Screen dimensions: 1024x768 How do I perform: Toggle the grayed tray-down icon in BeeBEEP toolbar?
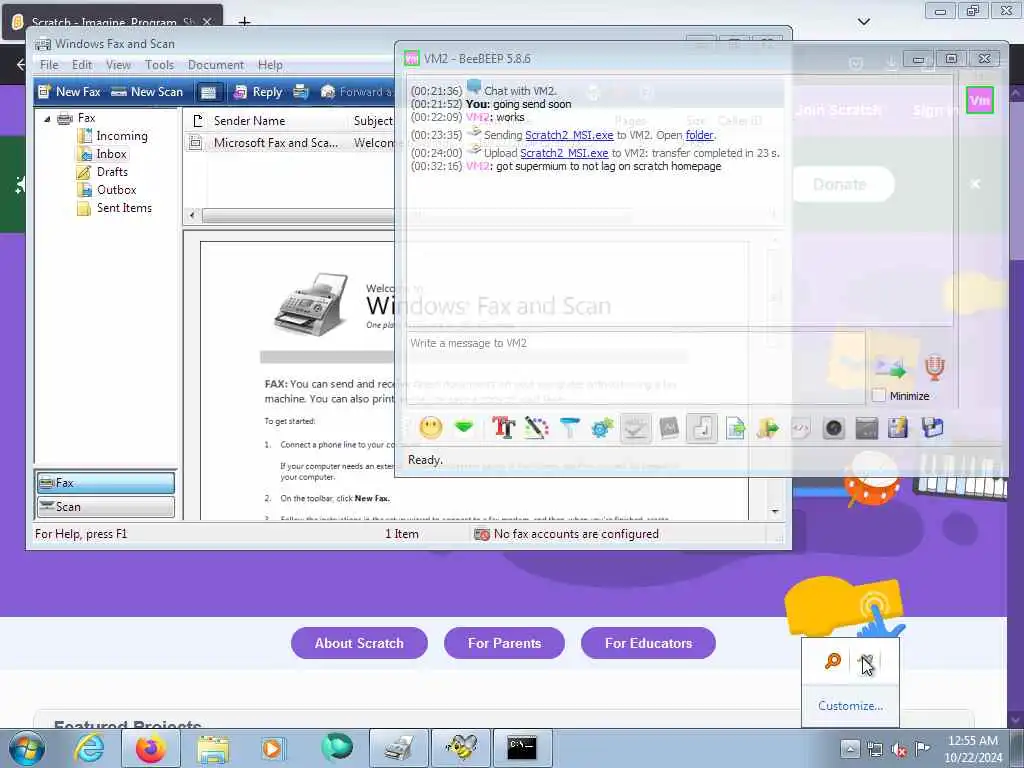point(635,428)
